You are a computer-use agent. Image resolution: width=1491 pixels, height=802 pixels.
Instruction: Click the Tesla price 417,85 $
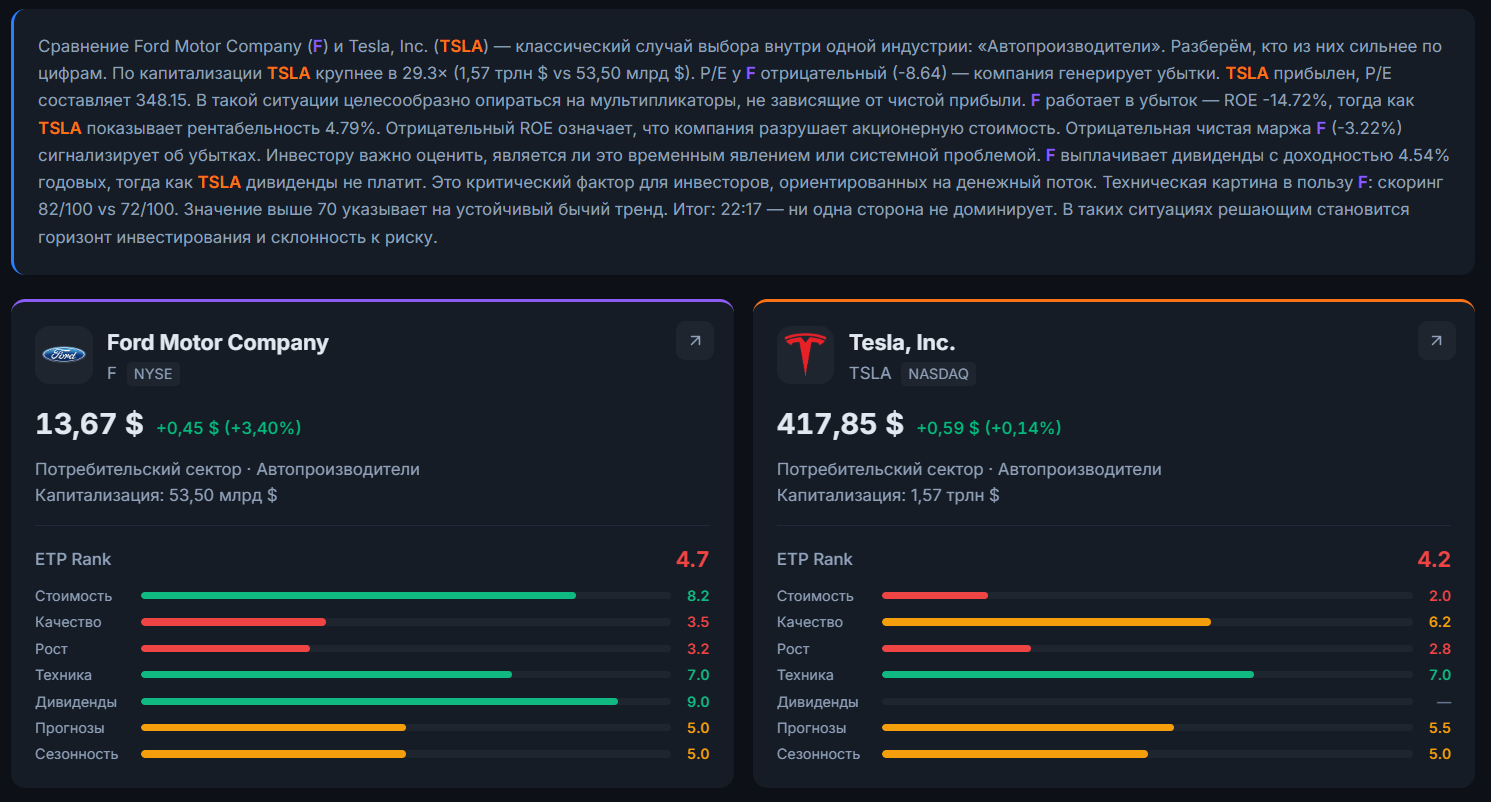[x=840, y=424]
